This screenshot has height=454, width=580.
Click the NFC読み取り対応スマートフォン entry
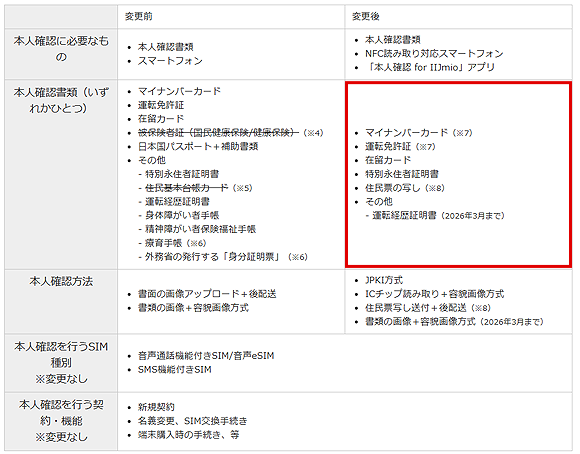434,54
